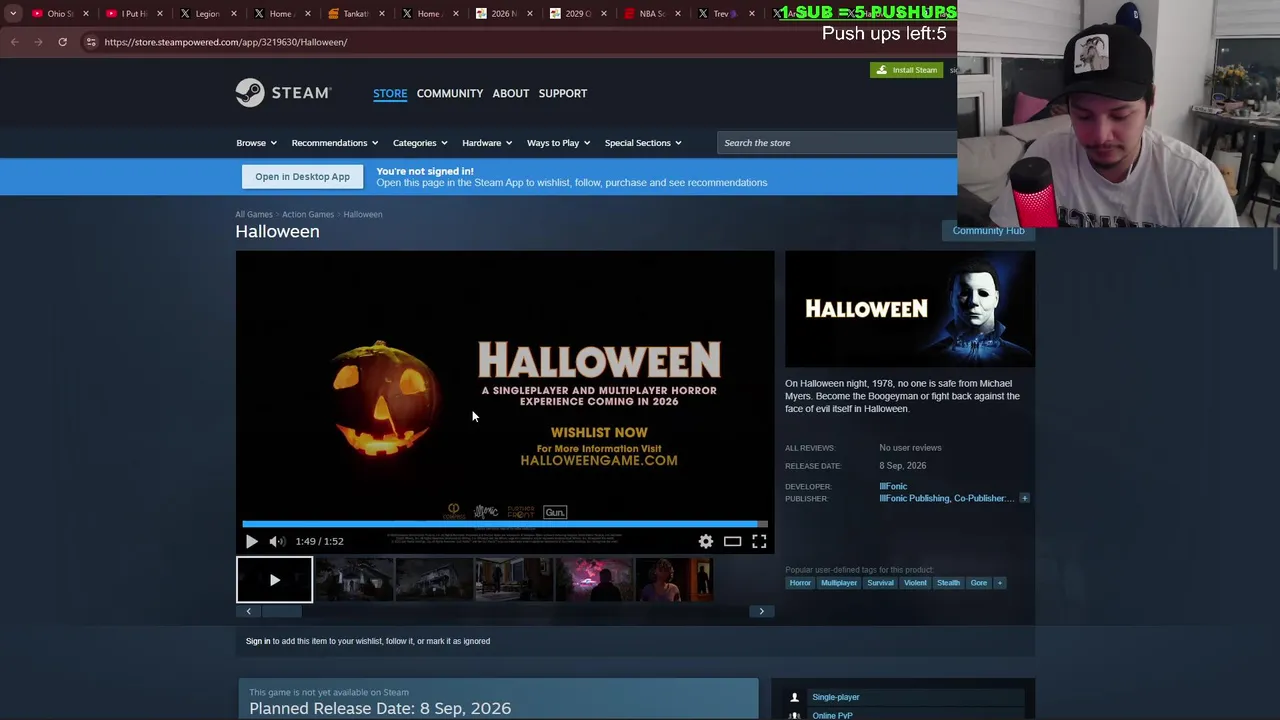The height and width of the screenshot is (720, 1280).
Task: Click the No user reviews text
Action: point(910,448)
